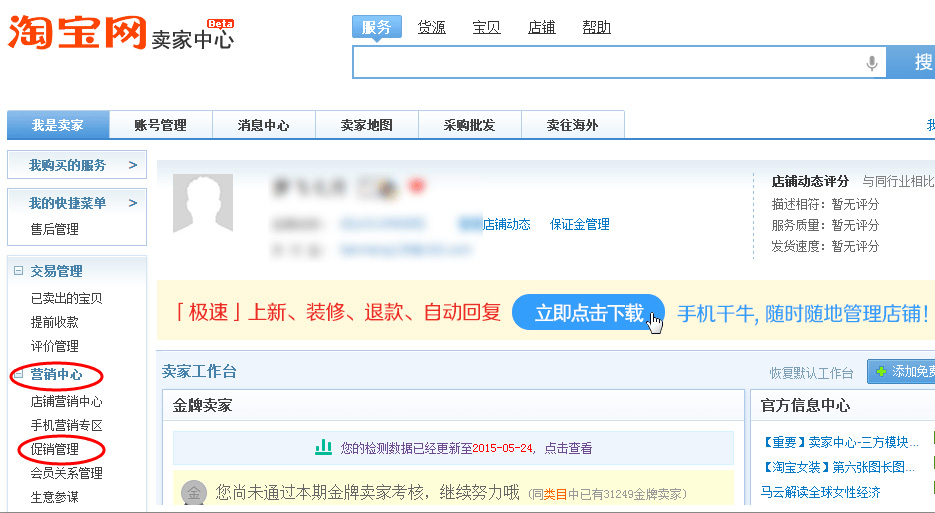935x513 pixels.
Task: Click the 立即点击下载 button
Action: tap(589, 312)
